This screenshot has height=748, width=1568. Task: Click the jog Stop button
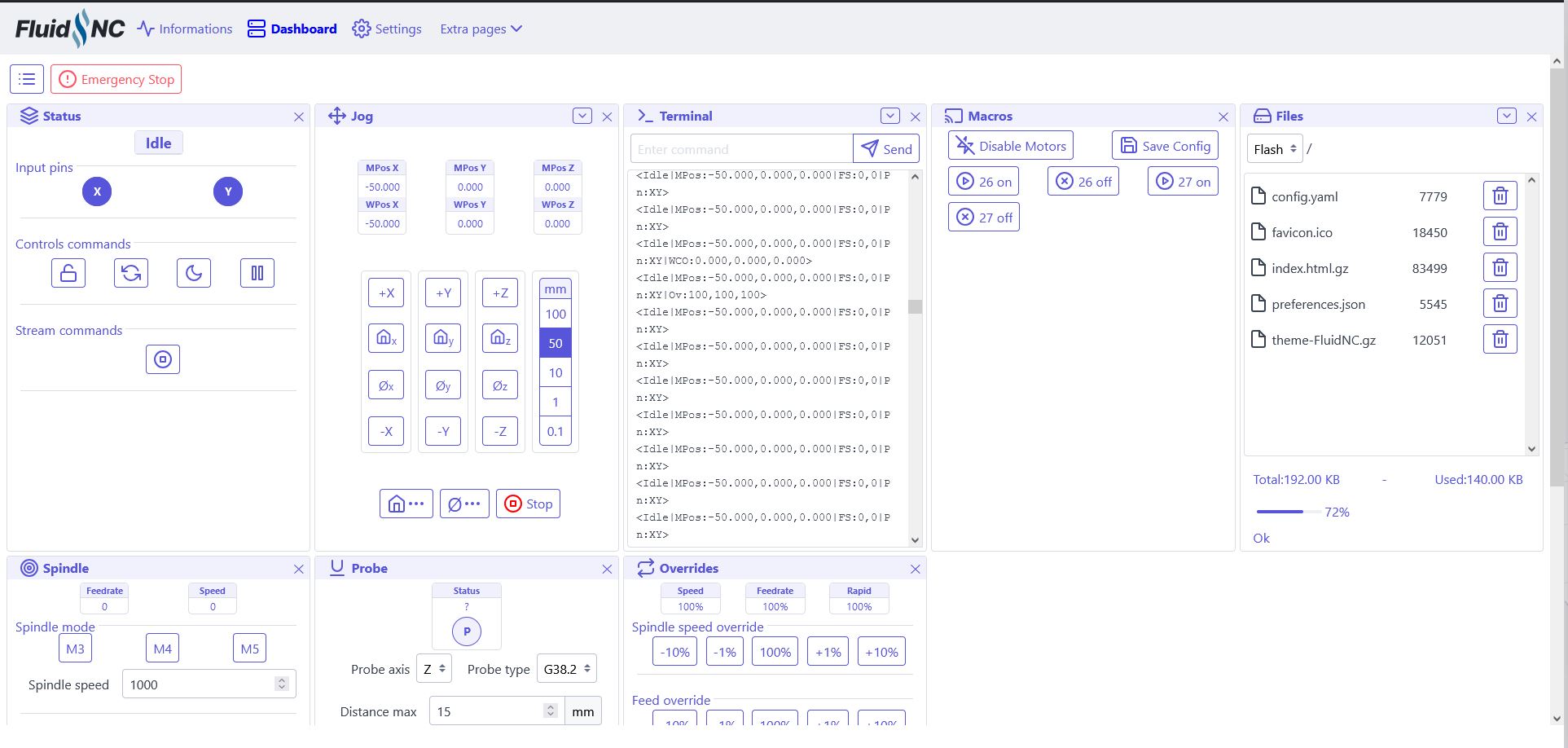point(528,504)
